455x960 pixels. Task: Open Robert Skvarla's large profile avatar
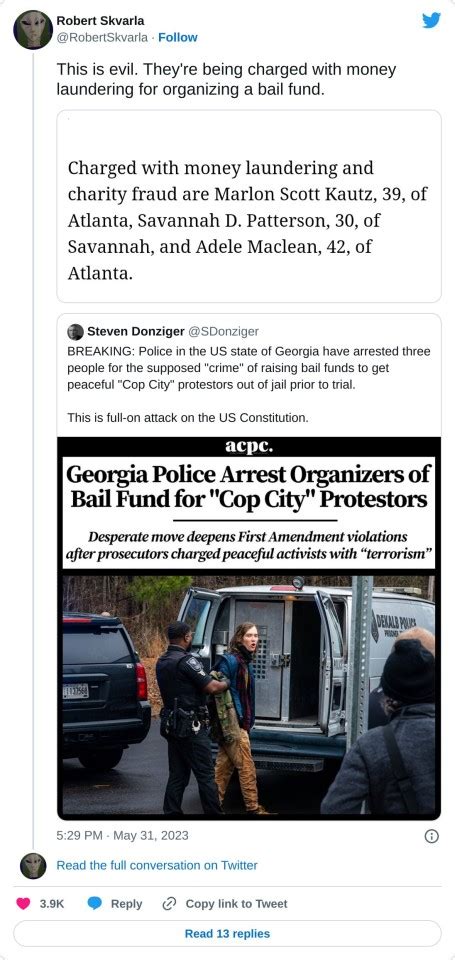click(x=33, y=29)
